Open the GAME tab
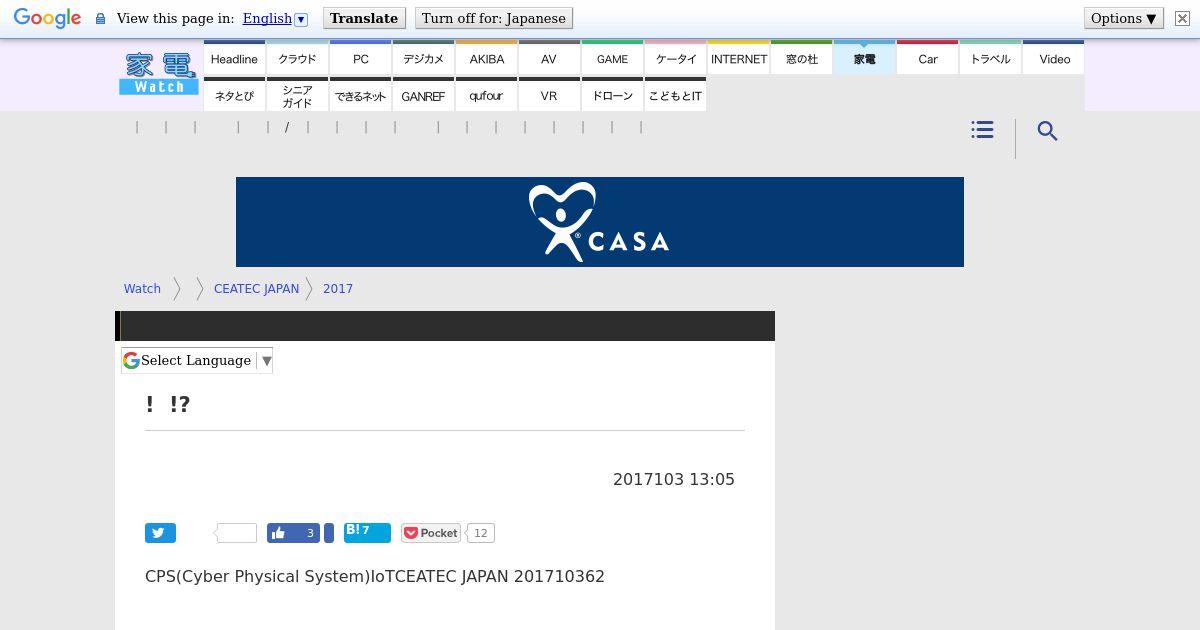 612,58
